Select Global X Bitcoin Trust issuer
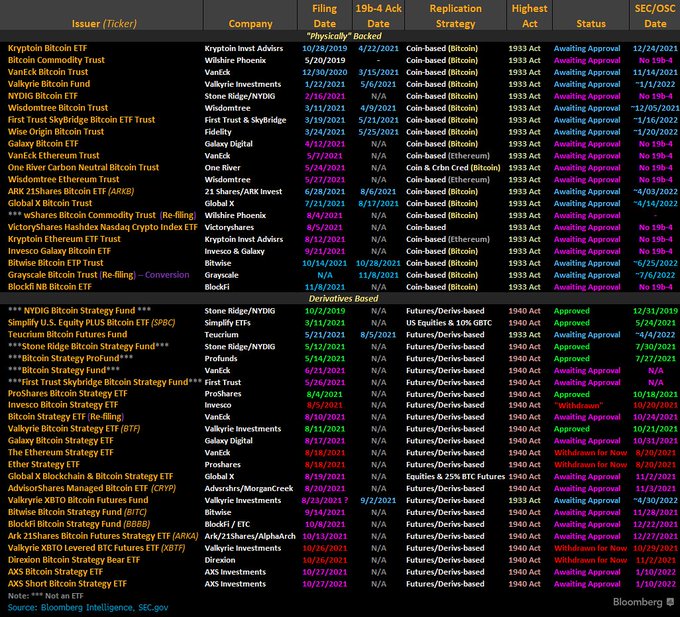 click(x=50, y=203)
